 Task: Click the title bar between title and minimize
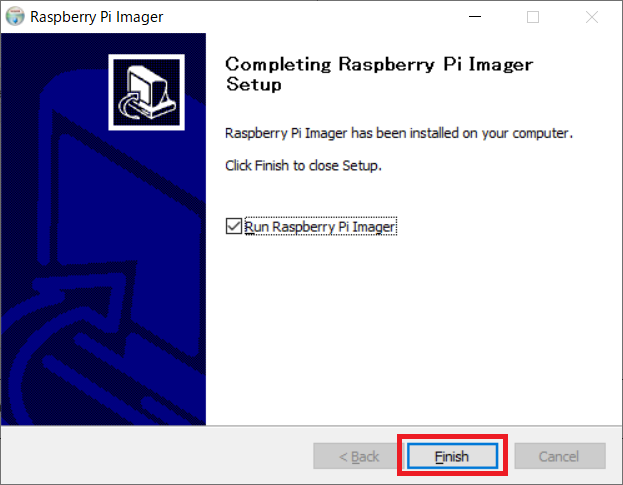tap(312, 17)
